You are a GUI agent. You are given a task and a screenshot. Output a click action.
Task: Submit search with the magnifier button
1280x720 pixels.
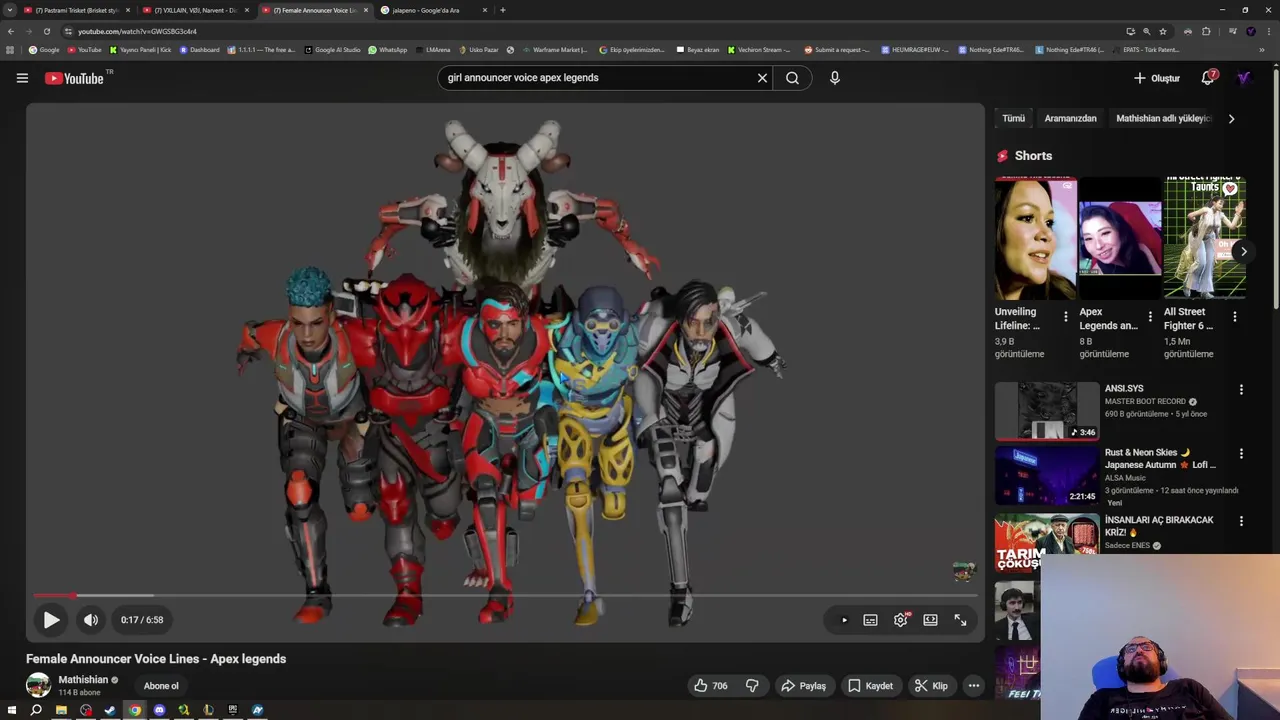click(x=792, y=78)
